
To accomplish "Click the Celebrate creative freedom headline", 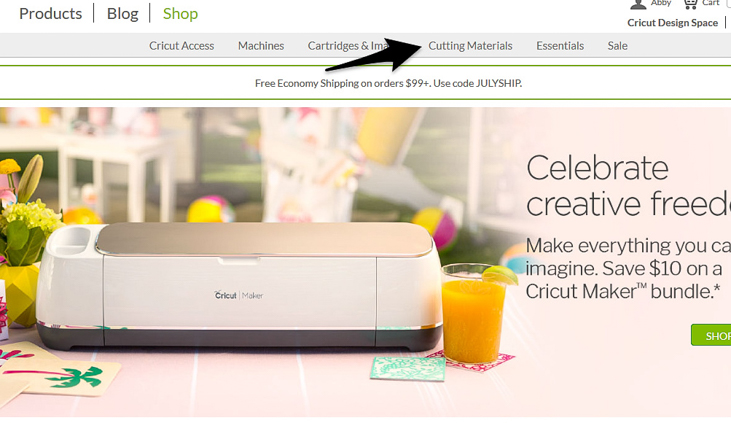I will tap(628, 186).
